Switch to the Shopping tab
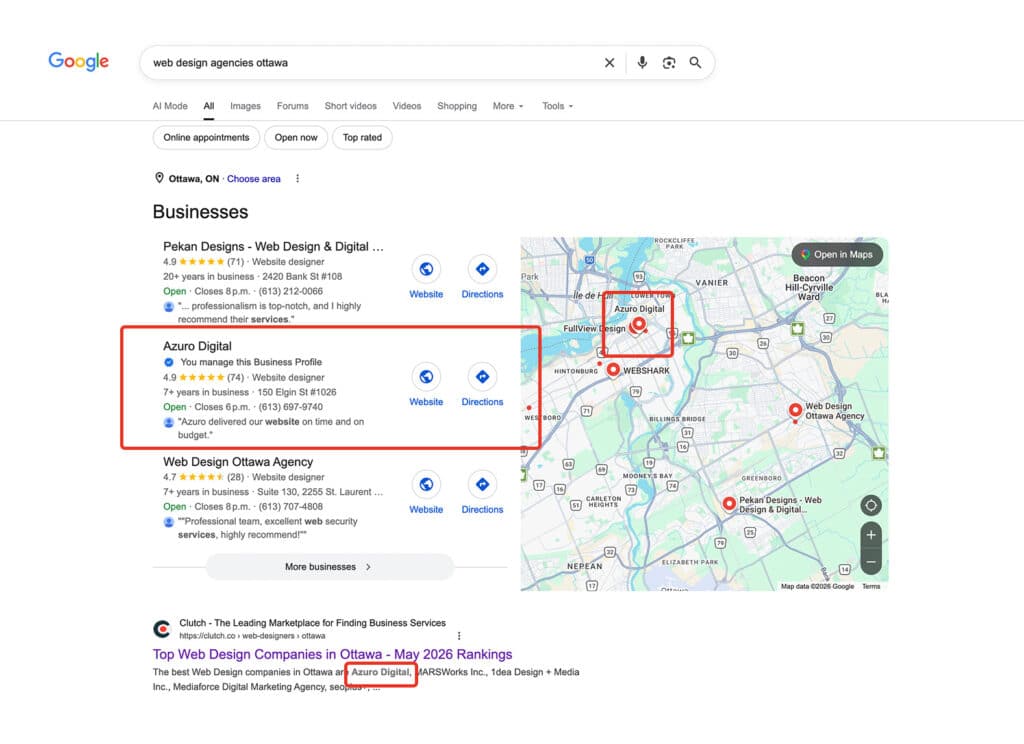 tap(457, 106)
